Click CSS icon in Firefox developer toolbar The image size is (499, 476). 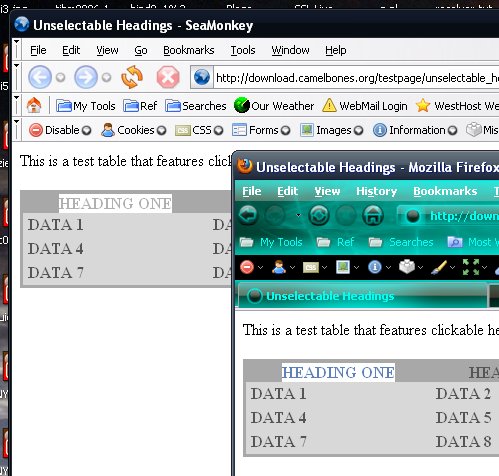311,267
